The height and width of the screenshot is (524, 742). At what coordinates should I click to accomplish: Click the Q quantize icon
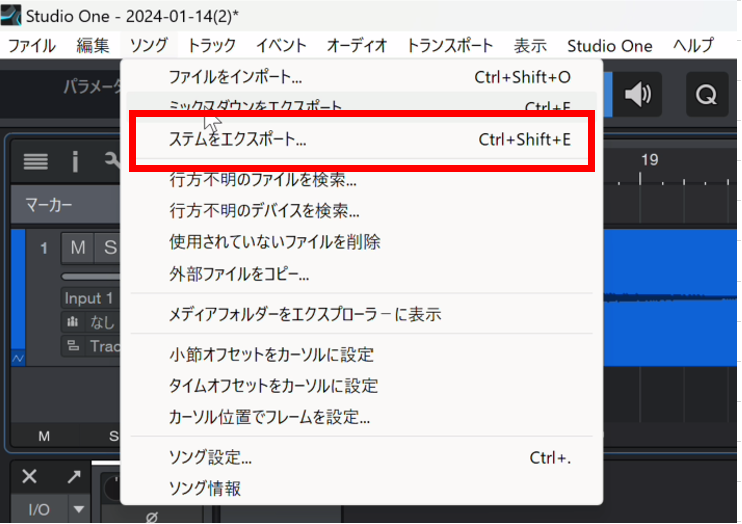(707, 94)
